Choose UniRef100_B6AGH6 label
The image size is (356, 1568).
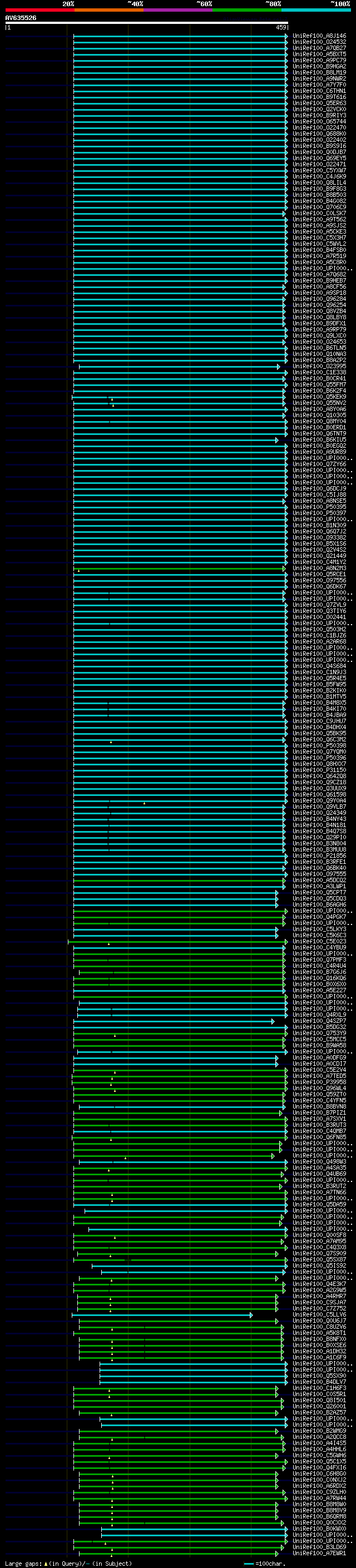(319, 904)
